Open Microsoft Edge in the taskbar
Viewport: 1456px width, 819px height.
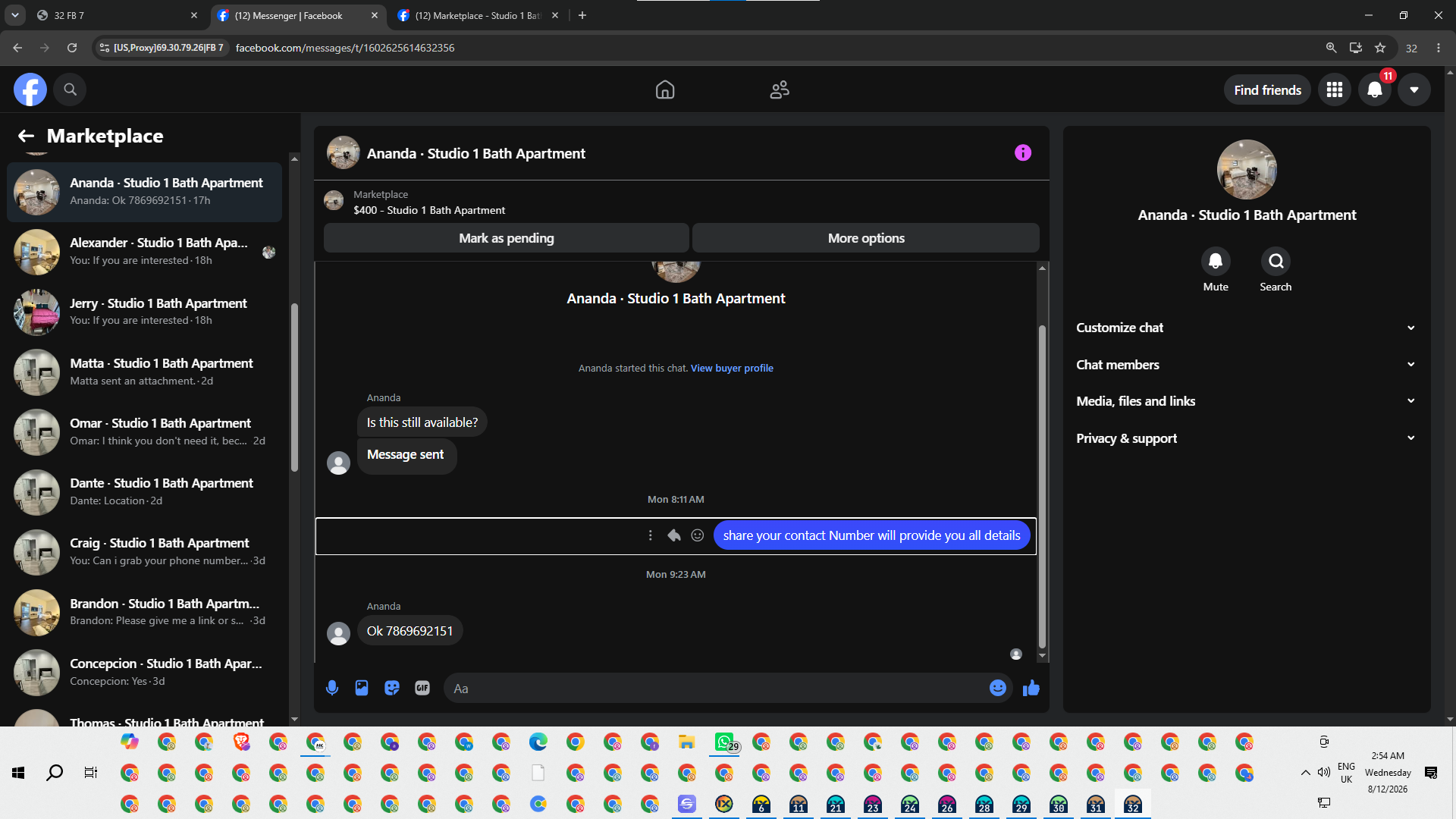(x=538, y=742)
